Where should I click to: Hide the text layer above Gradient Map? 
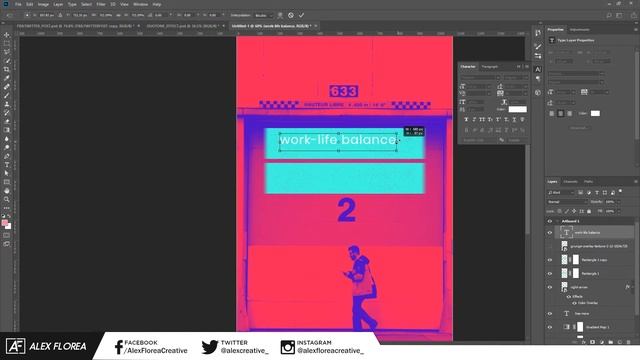550,313
